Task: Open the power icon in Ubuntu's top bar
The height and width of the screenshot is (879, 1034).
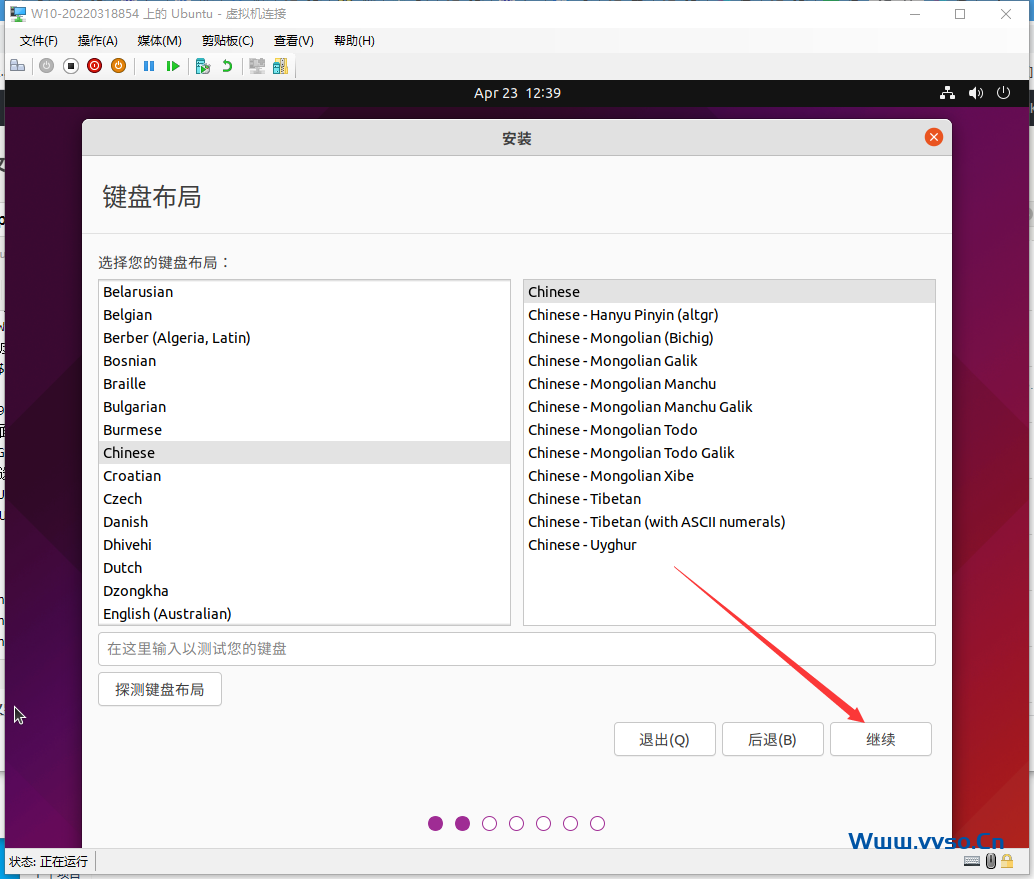Action: pyautogui.click(x=1003, y=92)
